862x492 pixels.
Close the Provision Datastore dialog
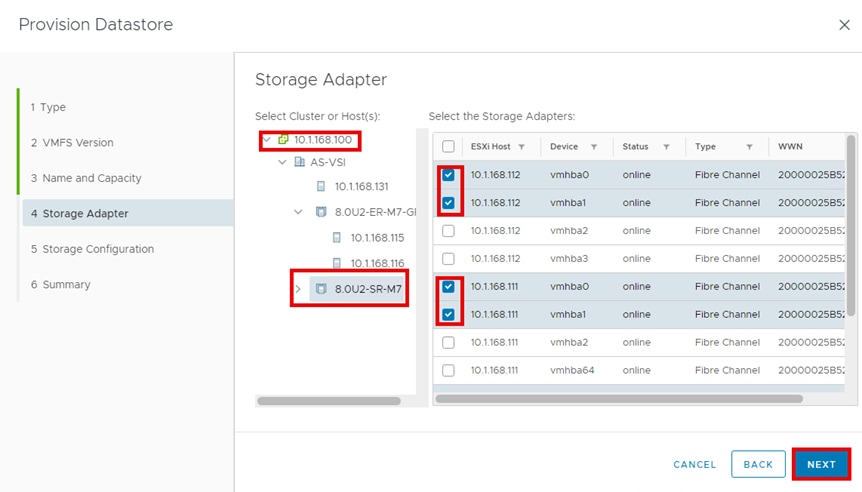[844, 25]
